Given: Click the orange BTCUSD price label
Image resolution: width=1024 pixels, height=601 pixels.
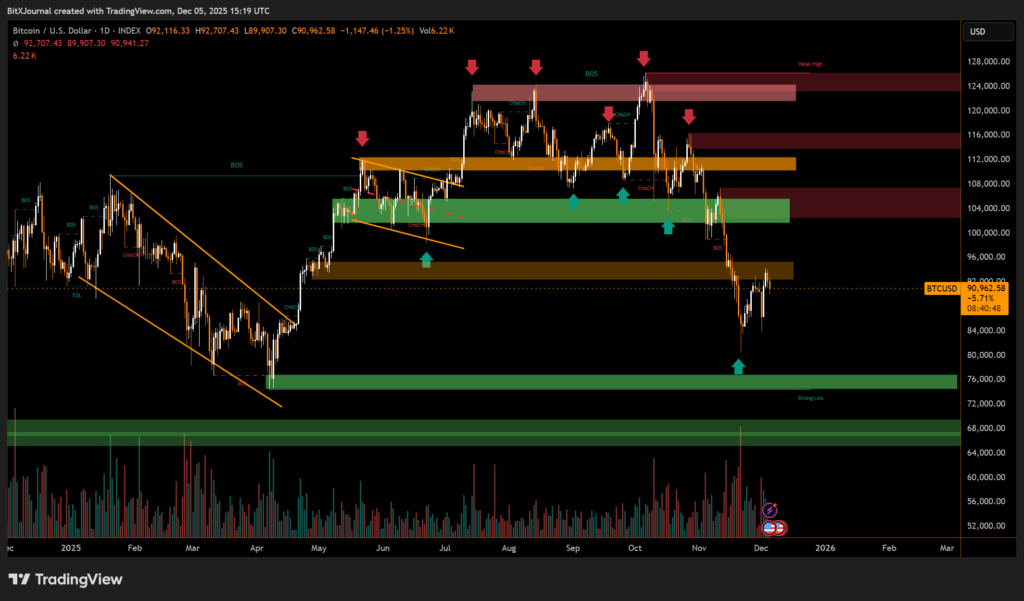Looking at the screenshot, I should [941, 288].
